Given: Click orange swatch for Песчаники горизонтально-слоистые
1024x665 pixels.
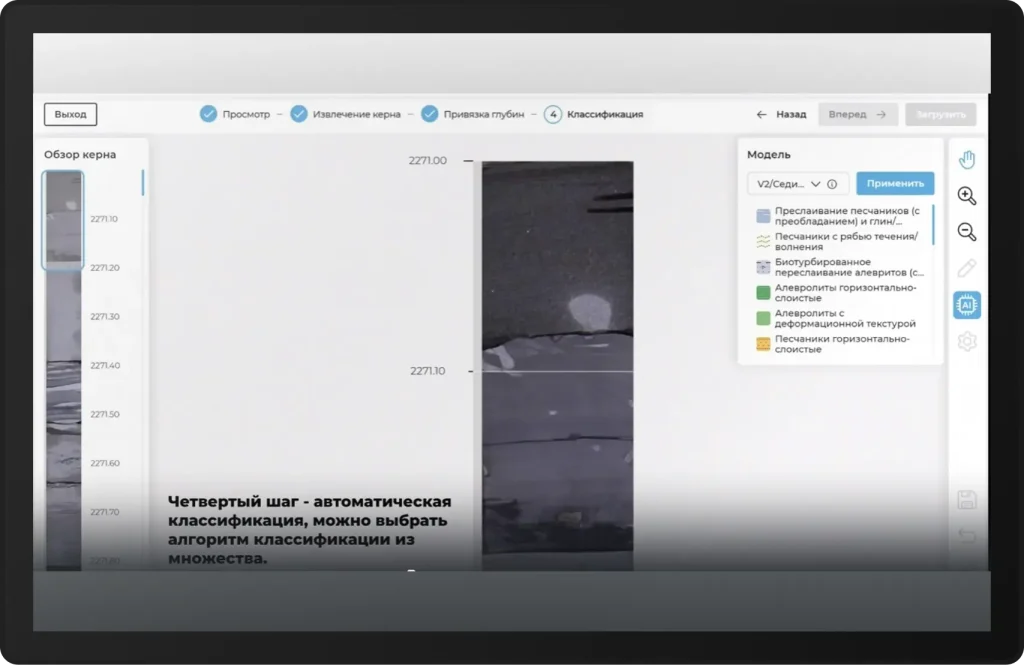Looking at the screenshot, I should point(763,344).
